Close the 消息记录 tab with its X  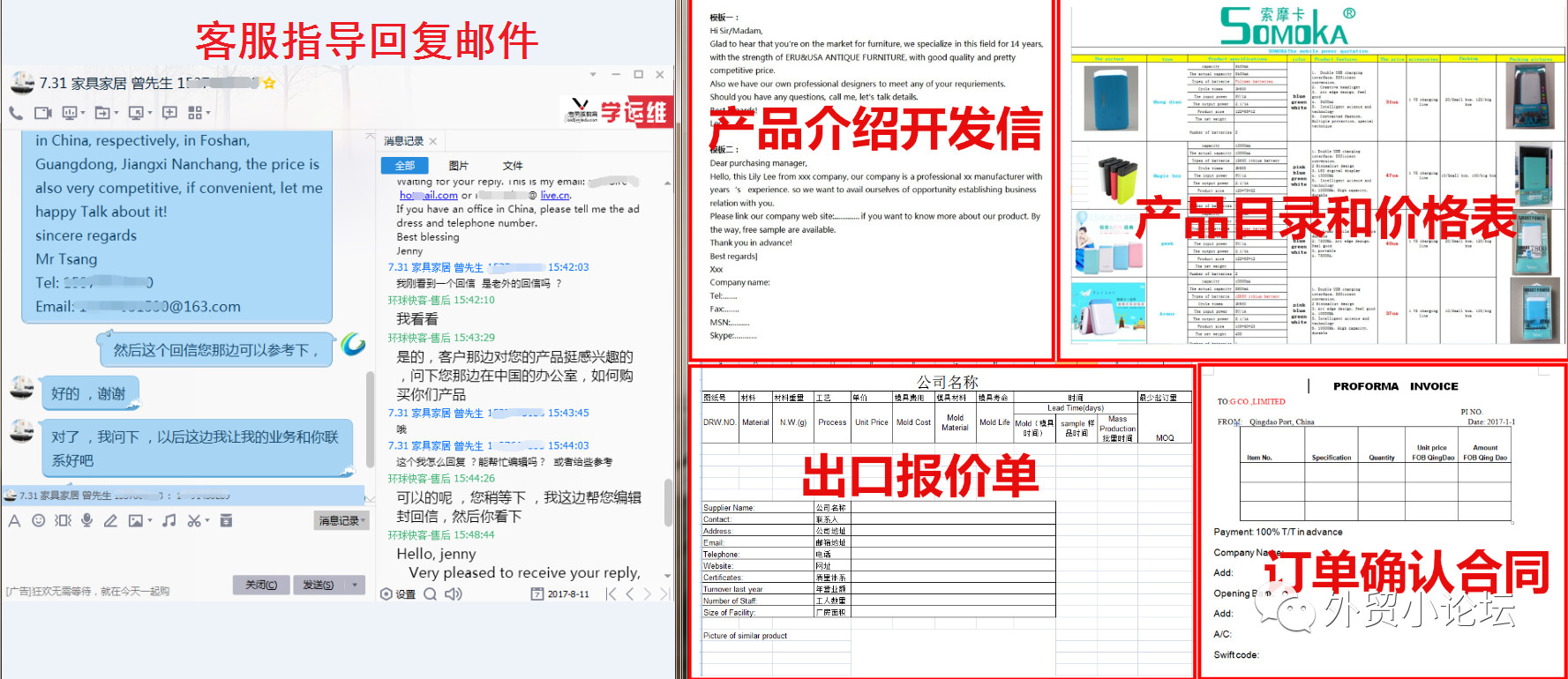click(433, 141)
